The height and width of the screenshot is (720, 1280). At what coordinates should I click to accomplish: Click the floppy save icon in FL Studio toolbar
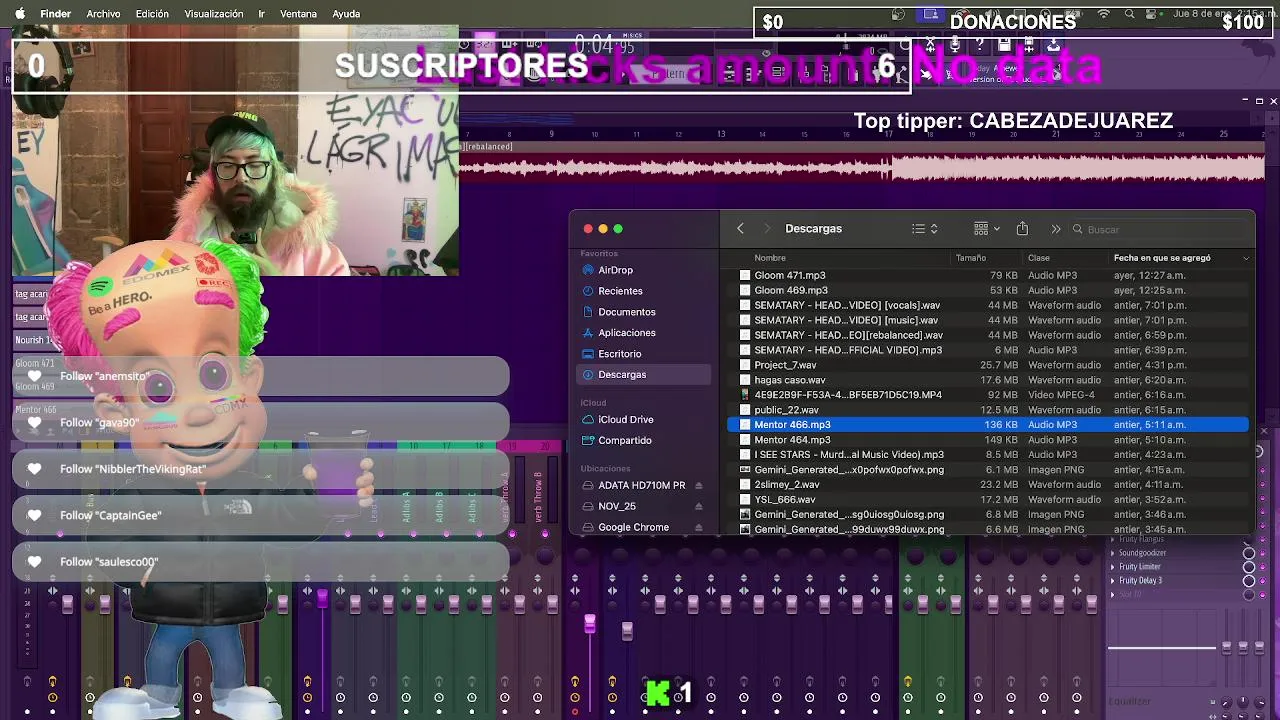point(1004,45)
